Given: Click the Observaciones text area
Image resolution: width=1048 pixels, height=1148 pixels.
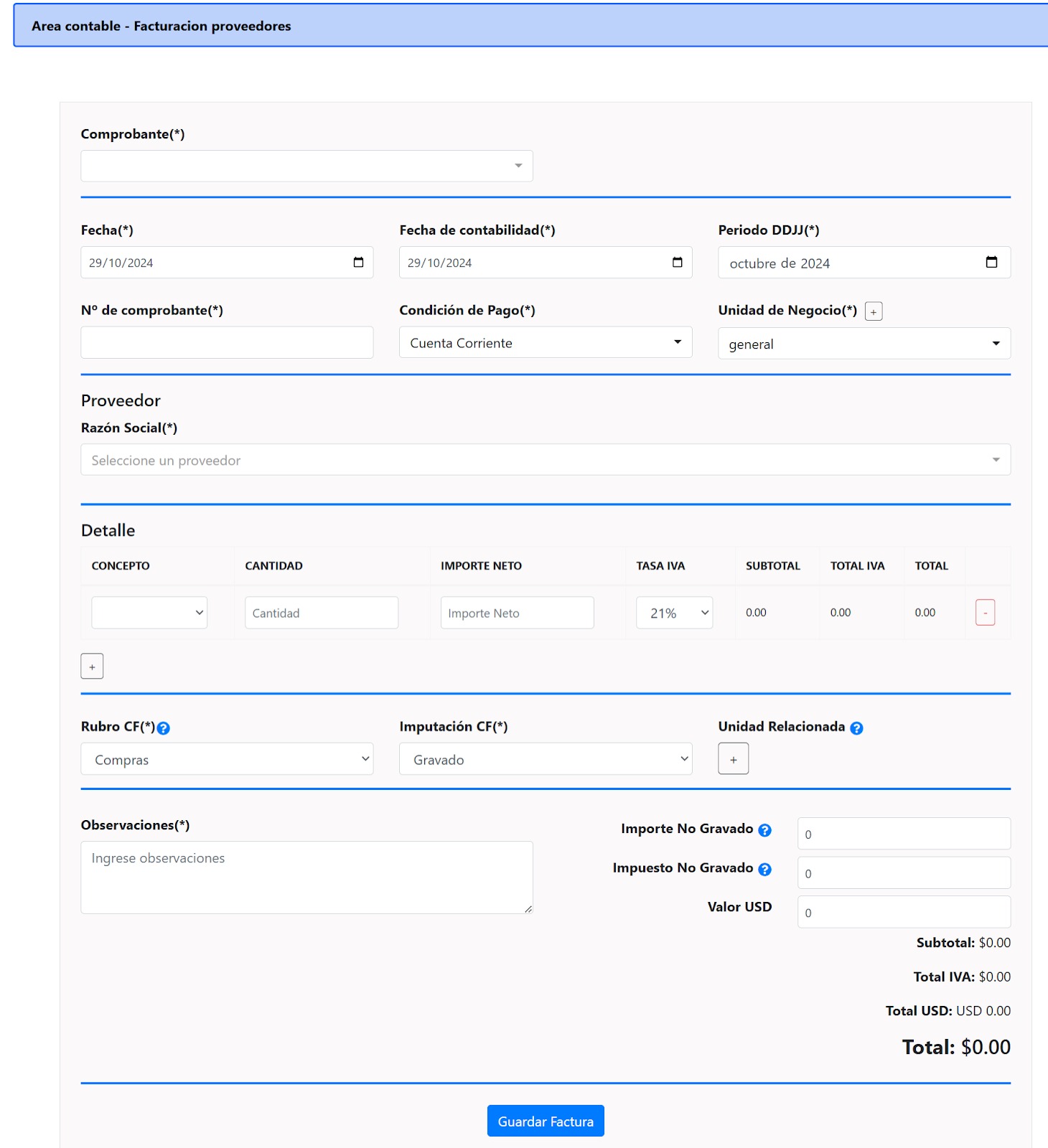Looking at the screenshot, I should tap(307, 878).
